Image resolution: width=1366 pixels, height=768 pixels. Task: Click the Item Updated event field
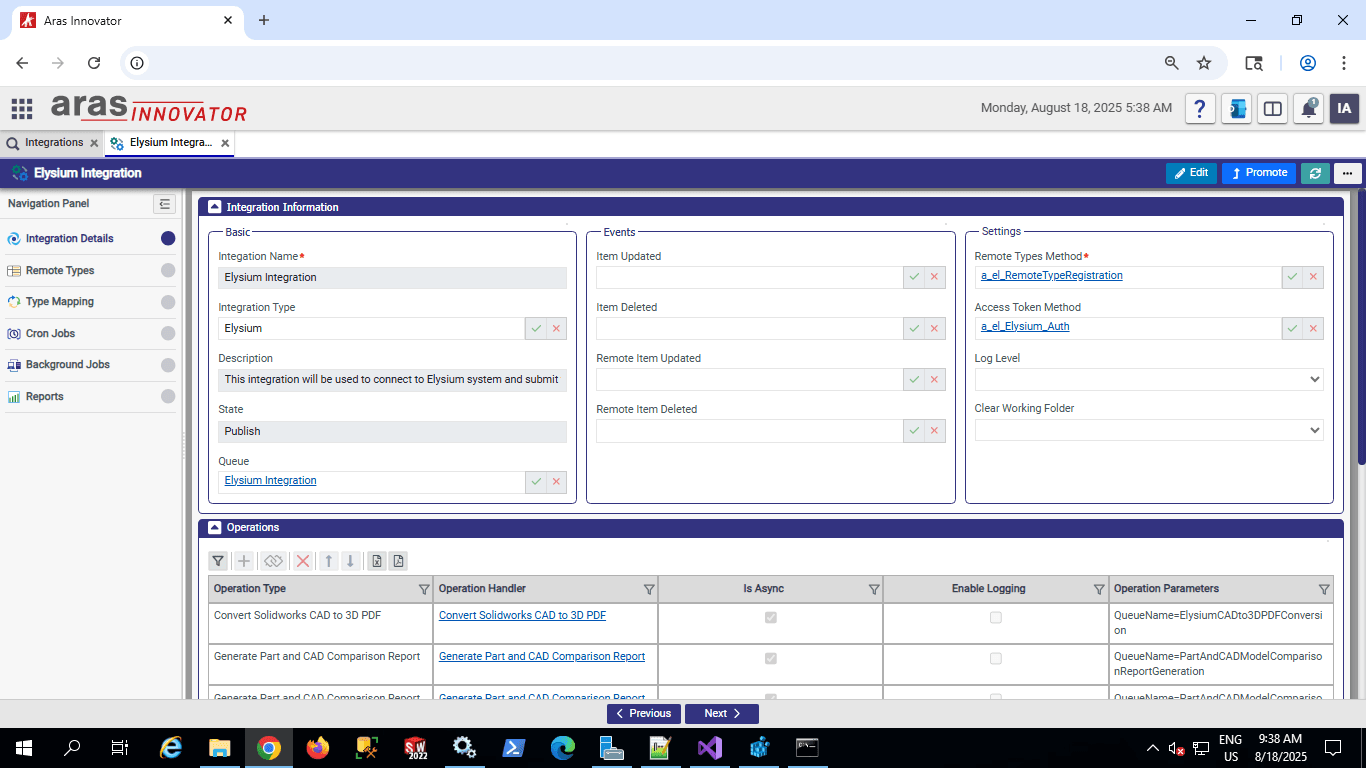(x=750, y=277)
